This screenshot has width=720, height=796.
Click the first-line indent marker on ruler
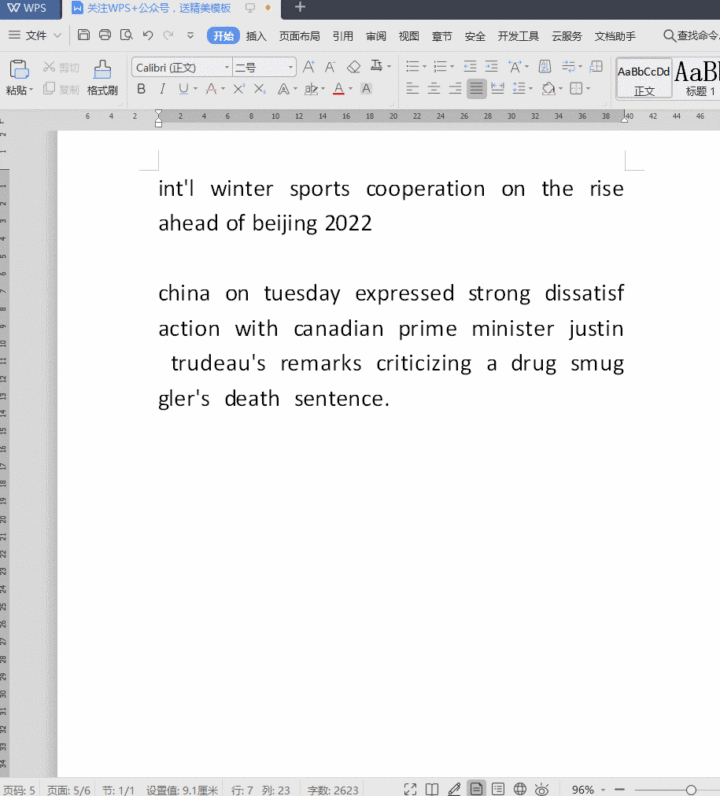tap(158, 113)
